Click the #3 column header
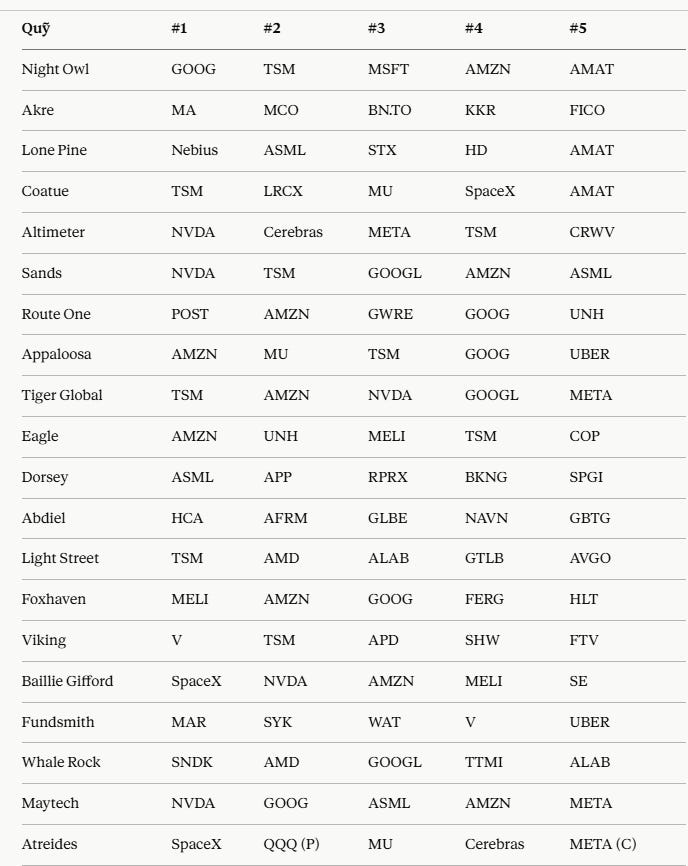The height and width of the screenshot is (866, 688). pyautogui.click(x=377, y=28)
